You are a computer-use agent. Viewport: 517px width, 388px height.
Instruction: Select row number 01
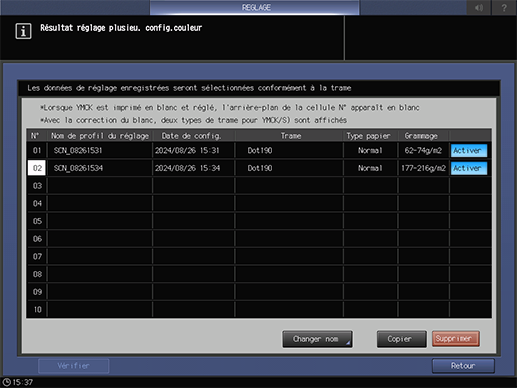pyautogui.click(x=37, y=150)
